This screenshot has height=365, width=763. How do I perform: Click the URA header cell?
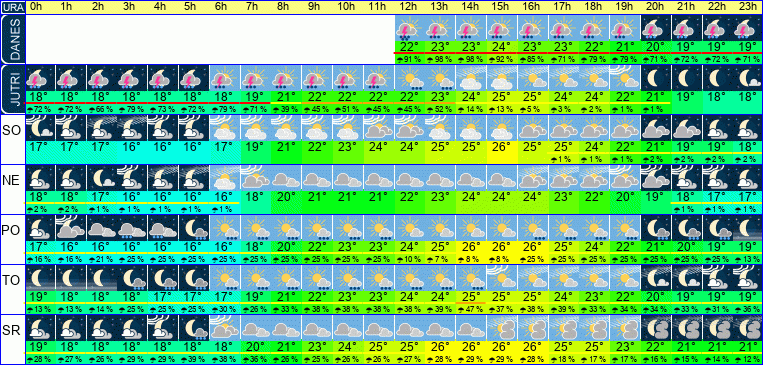click(12, 7)
